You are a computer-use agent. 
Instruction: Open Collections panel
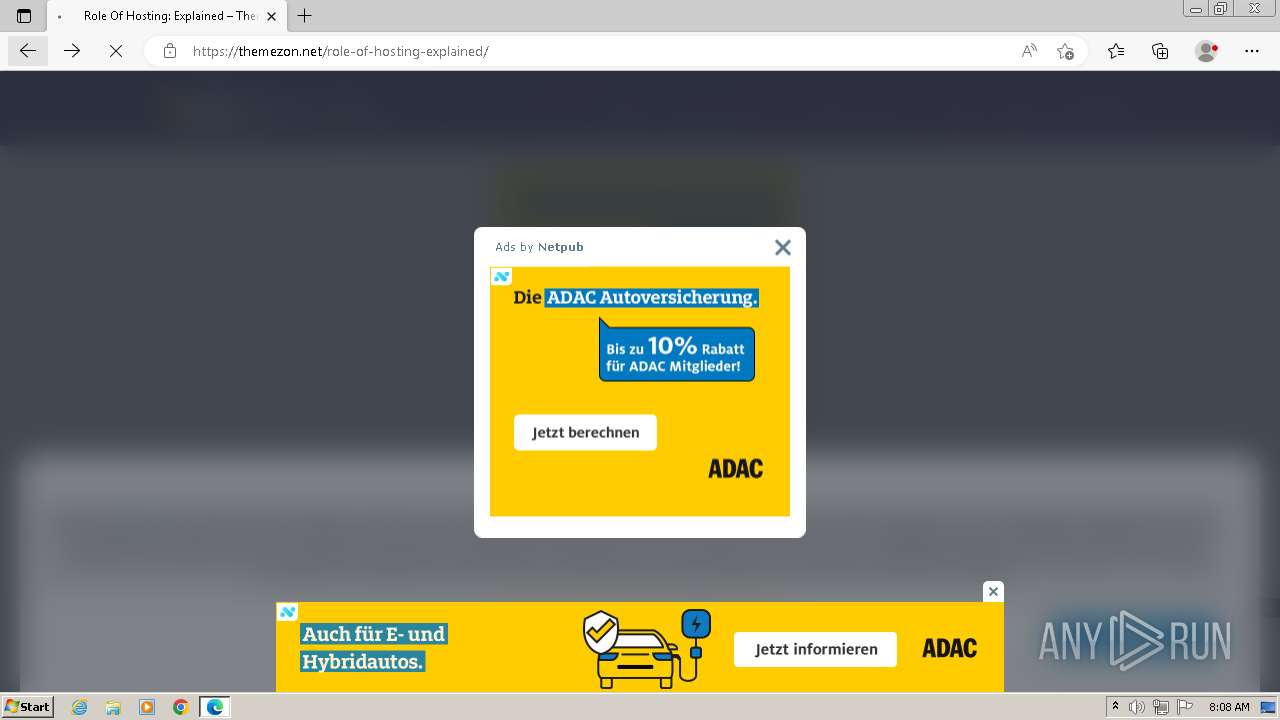click(1160, 51)
